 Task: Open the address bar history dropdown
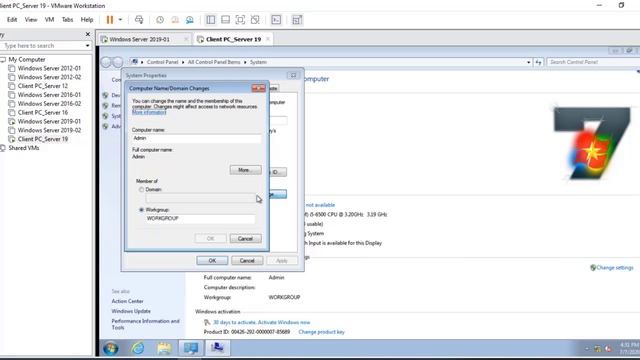pyautogui.click(x=529, y=62)
